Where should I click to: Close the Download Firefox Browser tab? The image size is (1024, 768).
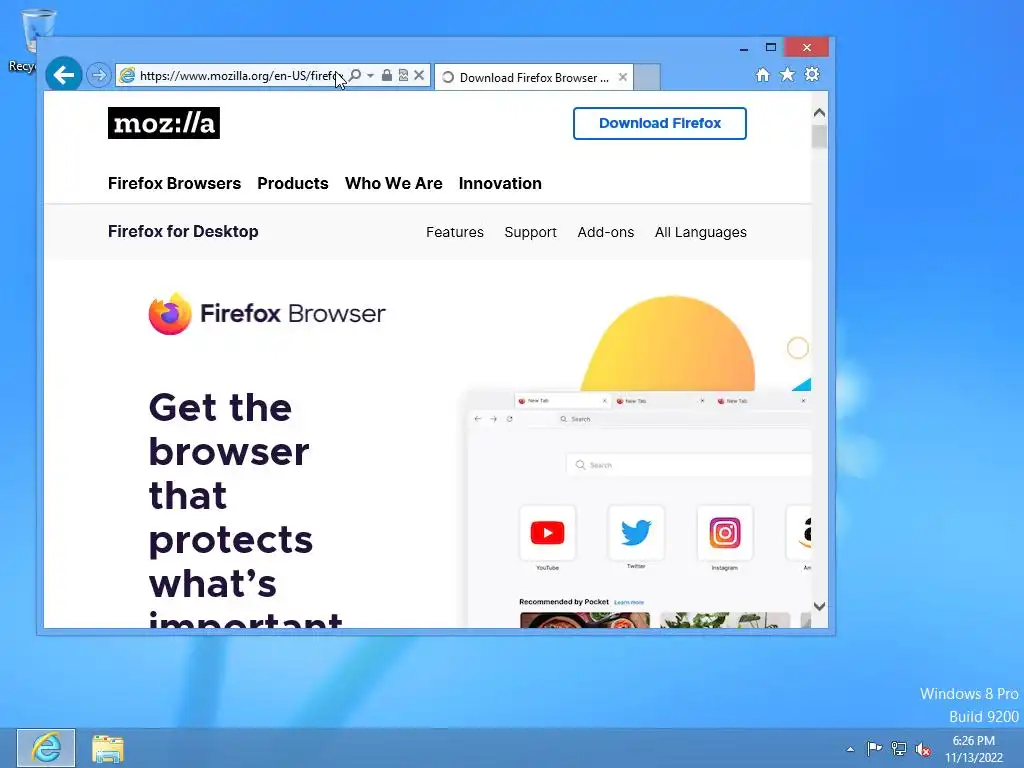pyautogui.click(x=623, y=77)
